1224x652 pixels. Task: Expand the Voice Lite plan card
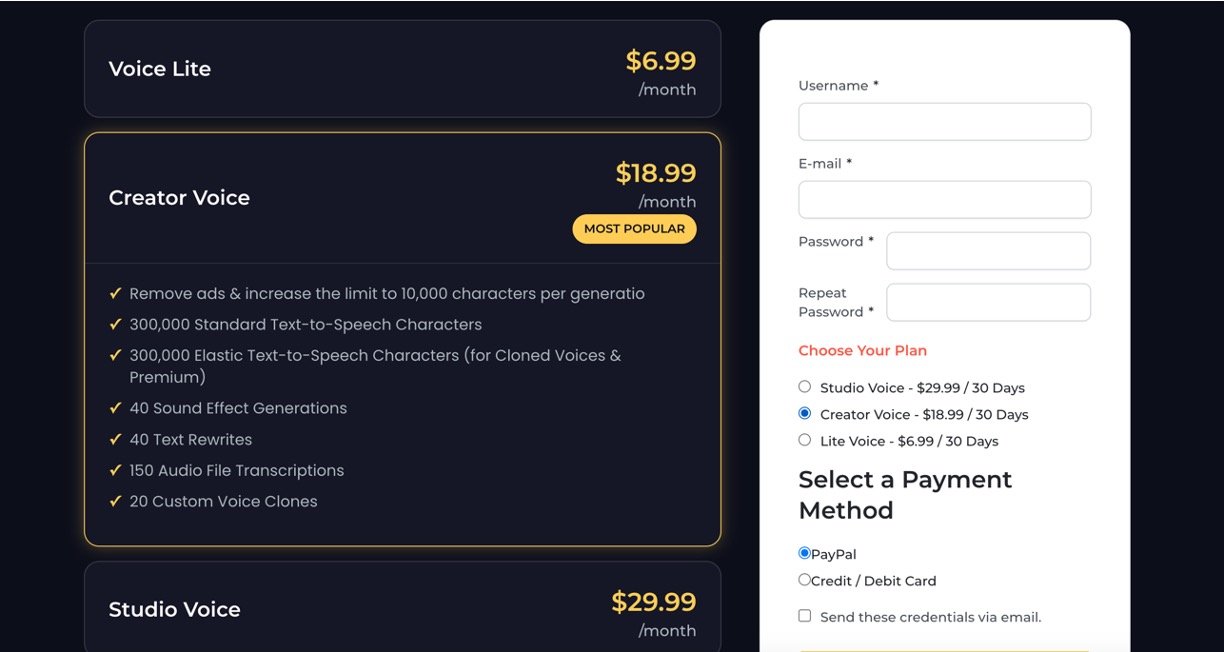coord(402,69)
